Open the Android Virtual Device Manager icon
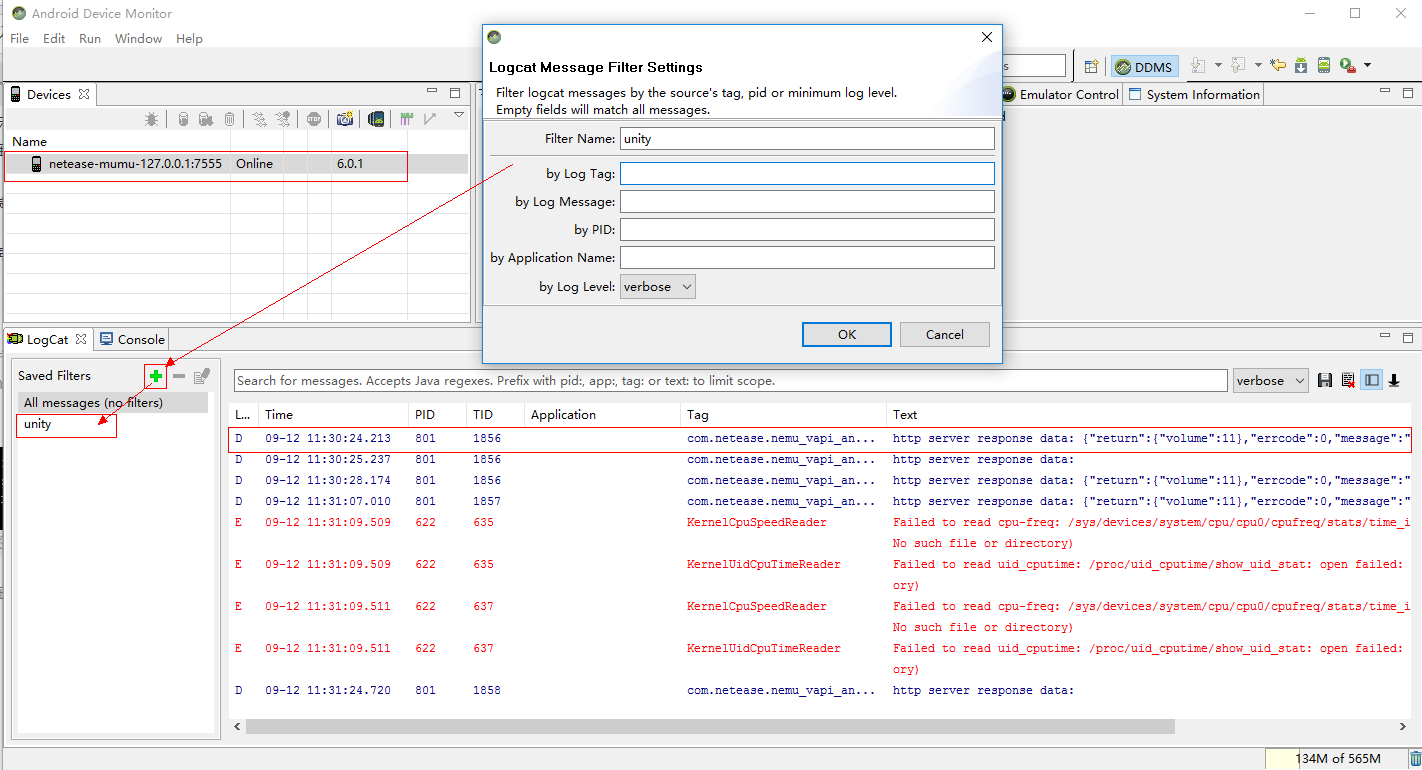Viewport: 1422px width, 770px height. click(x=1324, y=66)
